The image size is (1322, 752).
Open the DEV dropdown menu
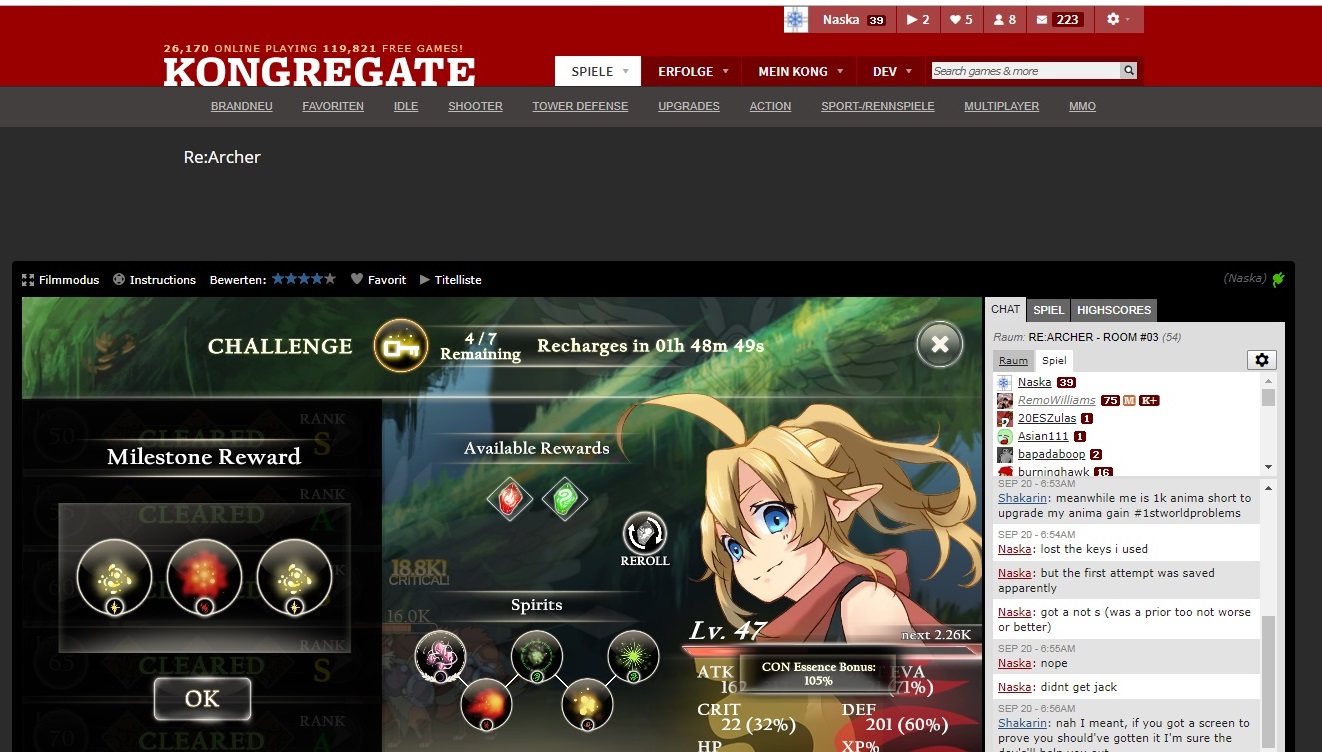click(x=891, y=71)
